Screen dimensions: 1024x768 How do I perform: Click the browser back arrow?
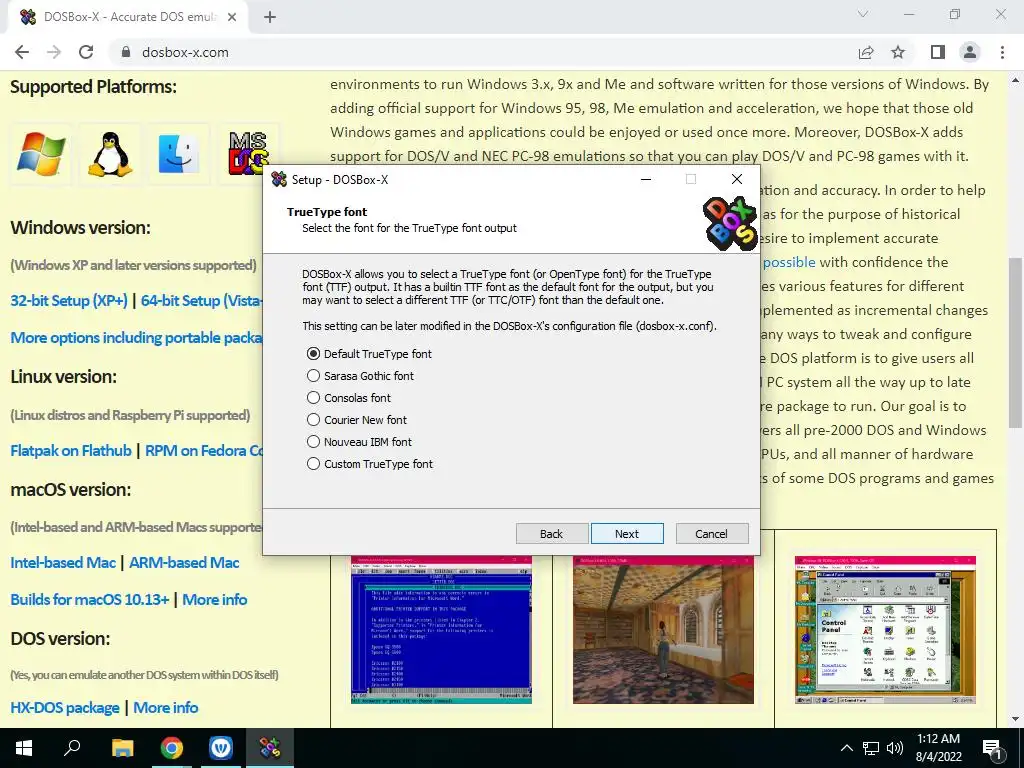coord(22,52)
